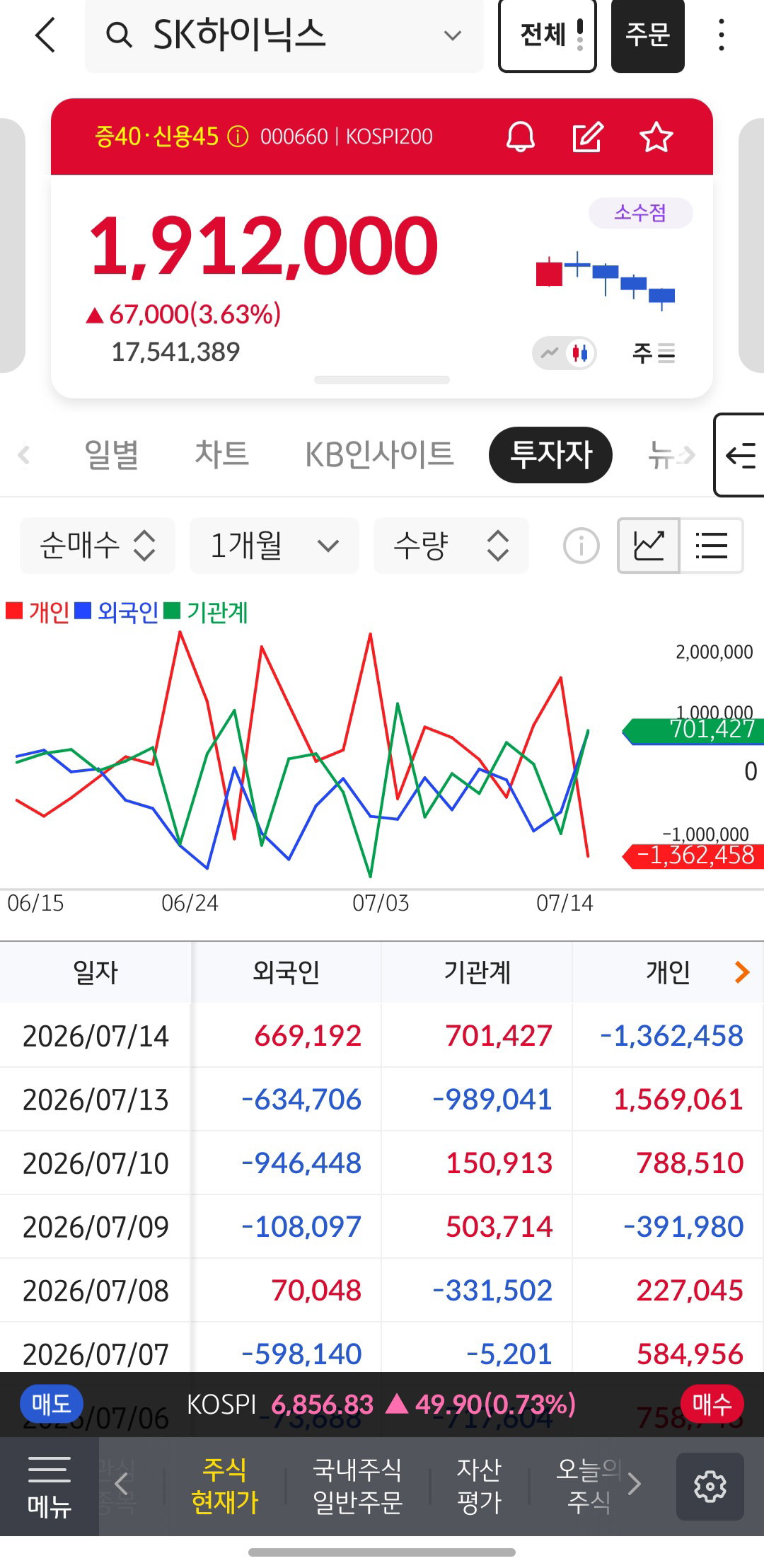Tap the memo edit pencil icon
Screen dimensions: 764x1568
point(588,137)
